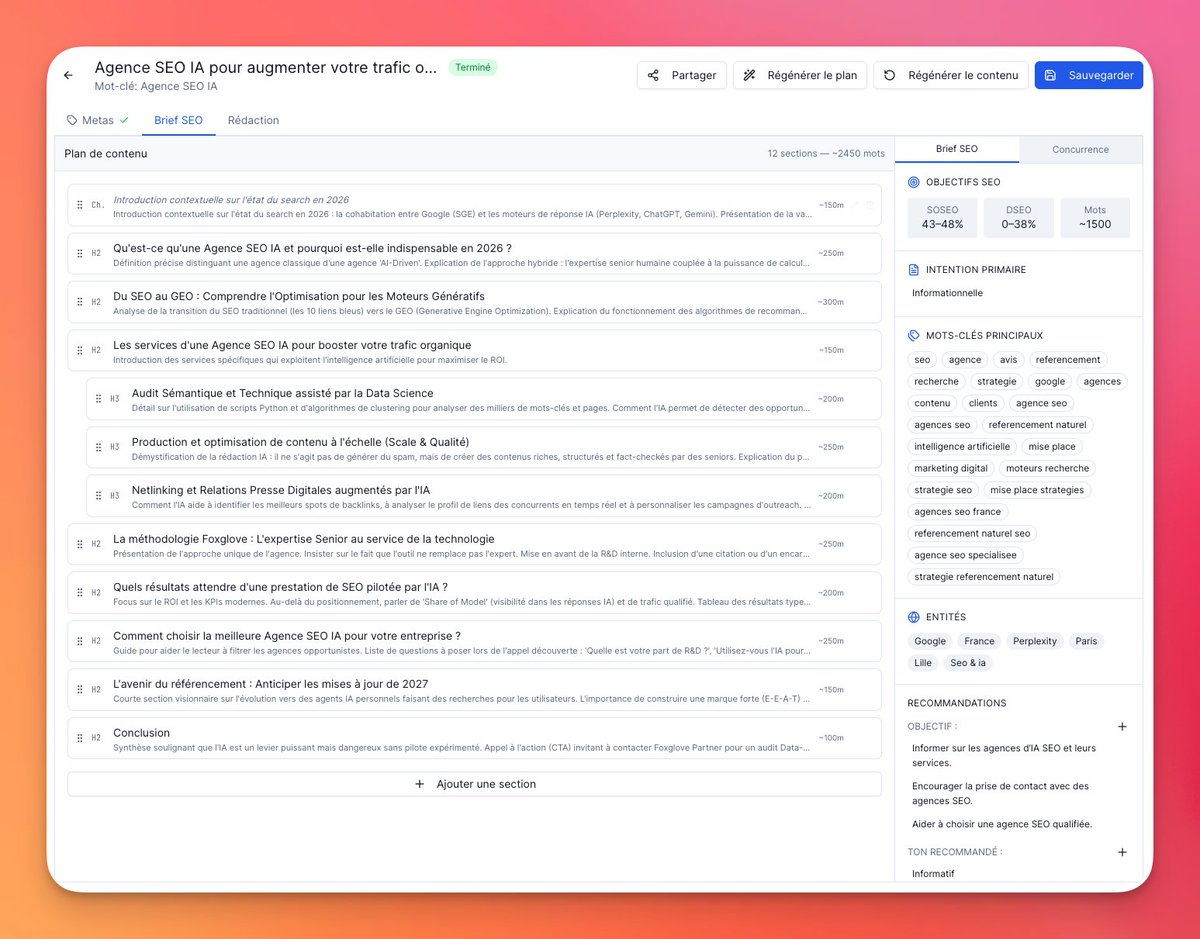Select the Brief SEO side panel tab
Viewport: 1200px width, 939px height.
(x=957, y=149)
